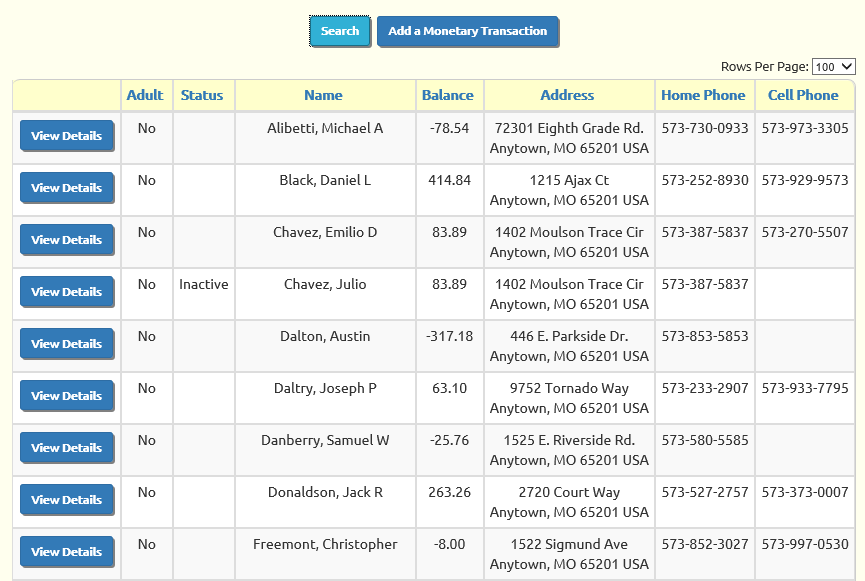Click the Search button
Viewport: 865px width, 581px height.
(x=339, y=31)
